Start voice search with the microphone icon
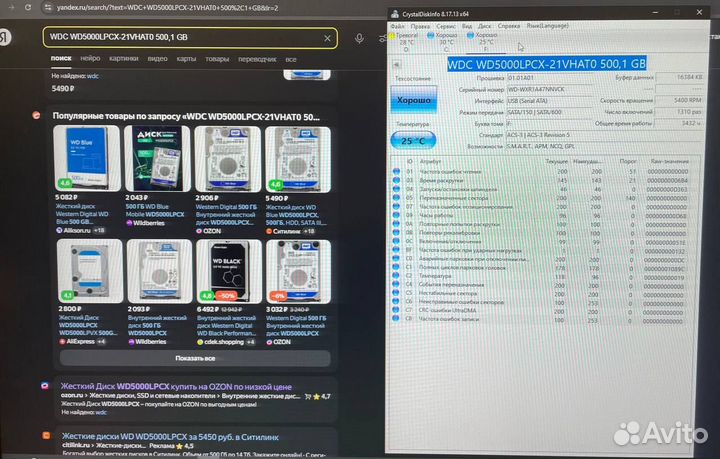720x459 pixels. (359, 39)
